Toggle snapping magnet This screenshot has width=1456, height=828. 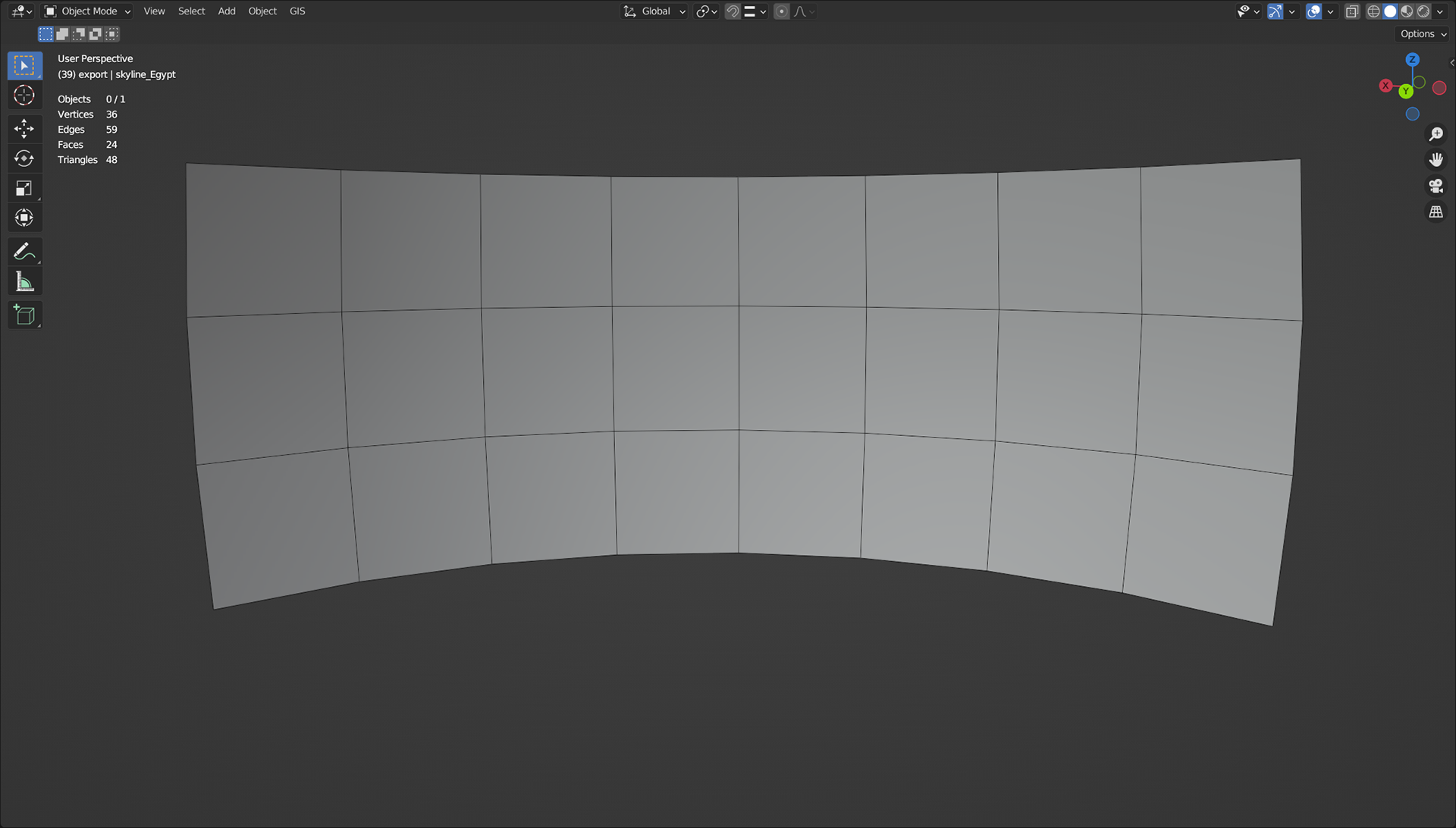[733, 11]
